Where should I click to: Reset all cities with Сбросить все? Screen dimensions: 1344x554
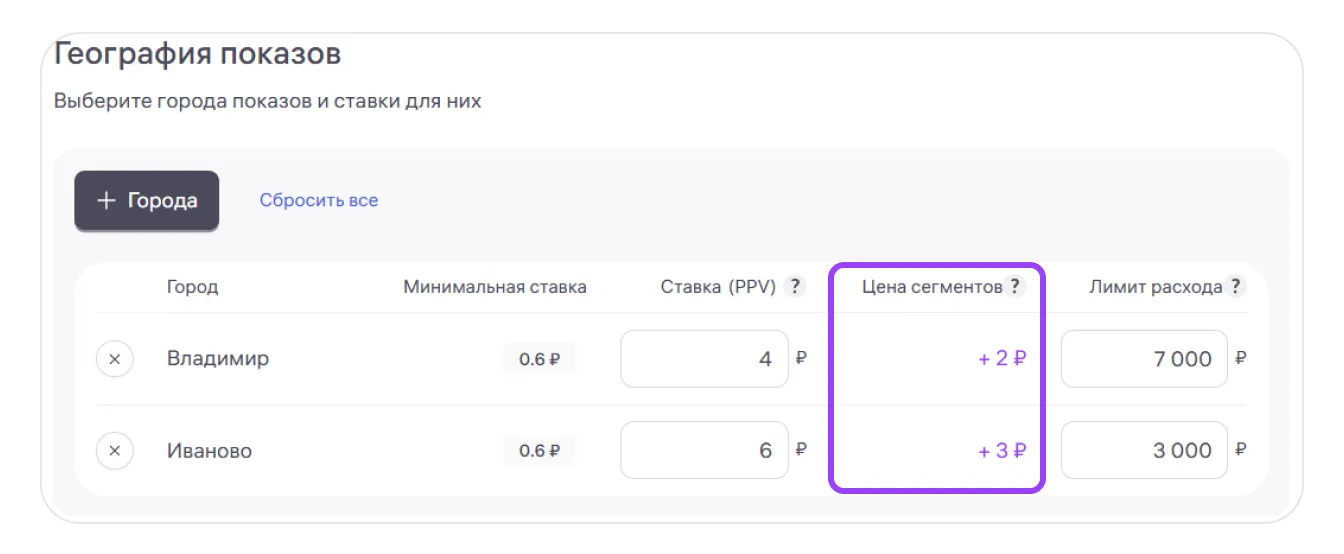click(319, 200)
